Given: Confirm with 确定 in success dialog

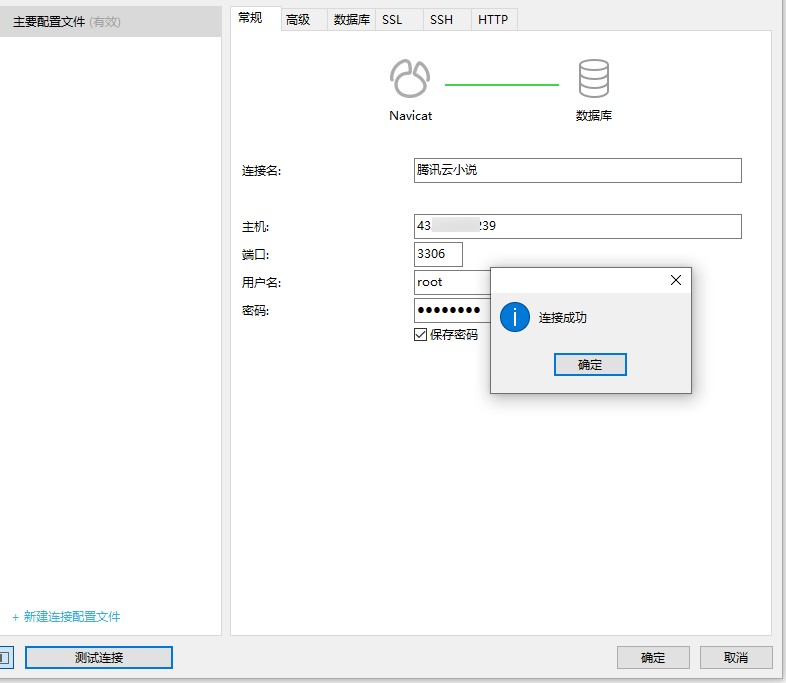Looking at the screenshot, I should coord(590,364).
